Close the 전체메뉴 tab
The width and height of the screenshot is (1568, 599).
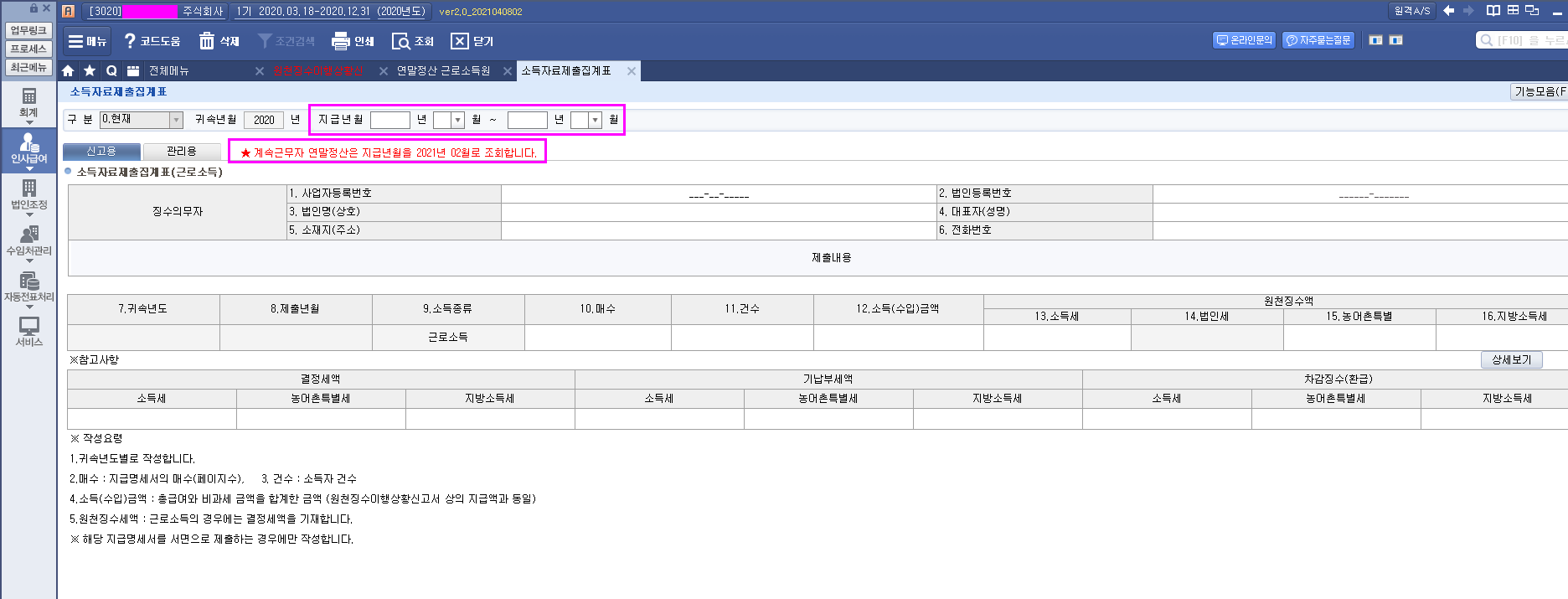point(260,71)
